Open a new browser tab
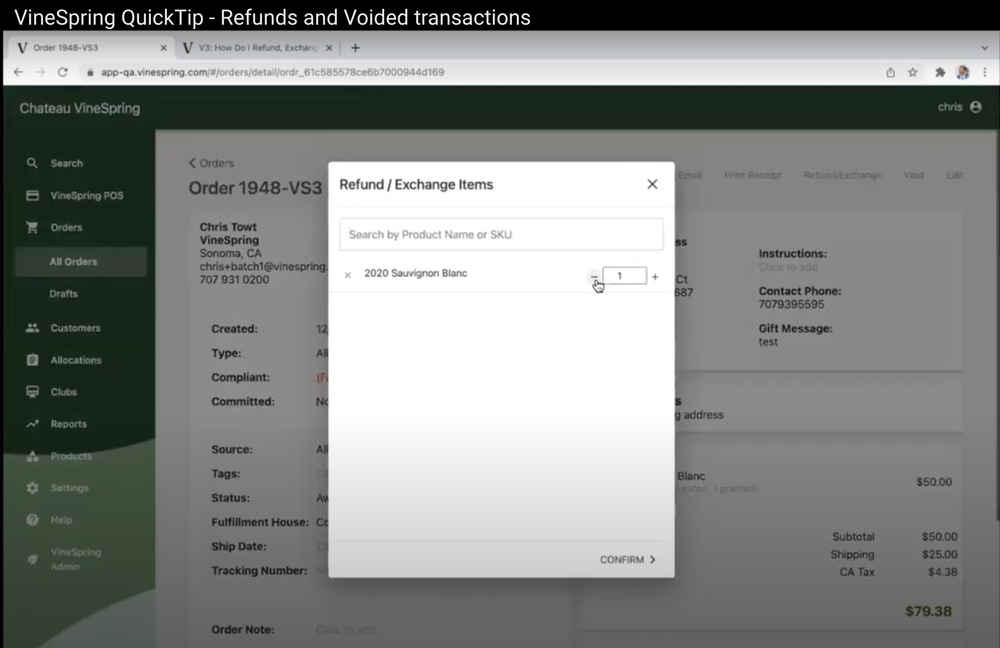Image resolution: width=1000 pixels, height=648 pixels. click(x=355, y=48)
